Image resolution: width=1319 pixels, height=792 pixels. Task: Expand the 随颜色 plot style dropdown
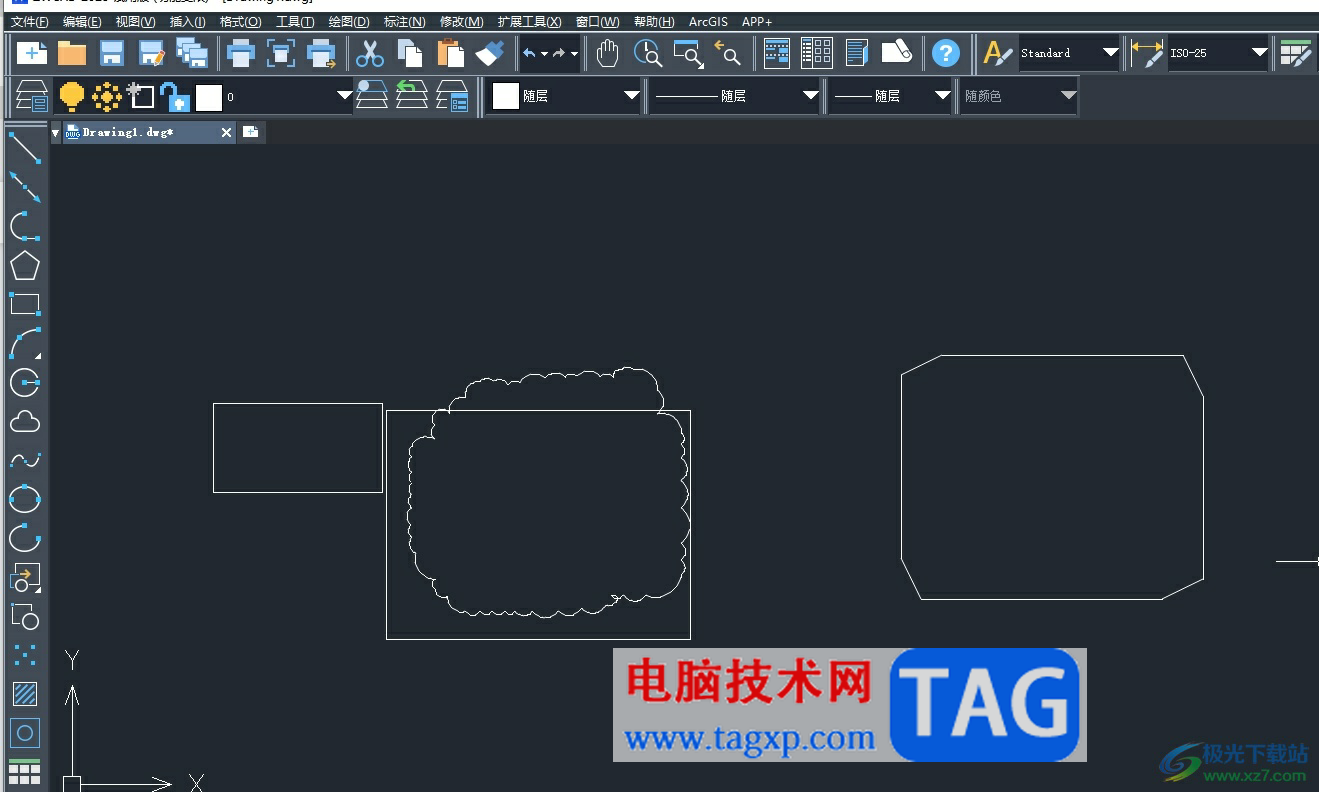1068,96
